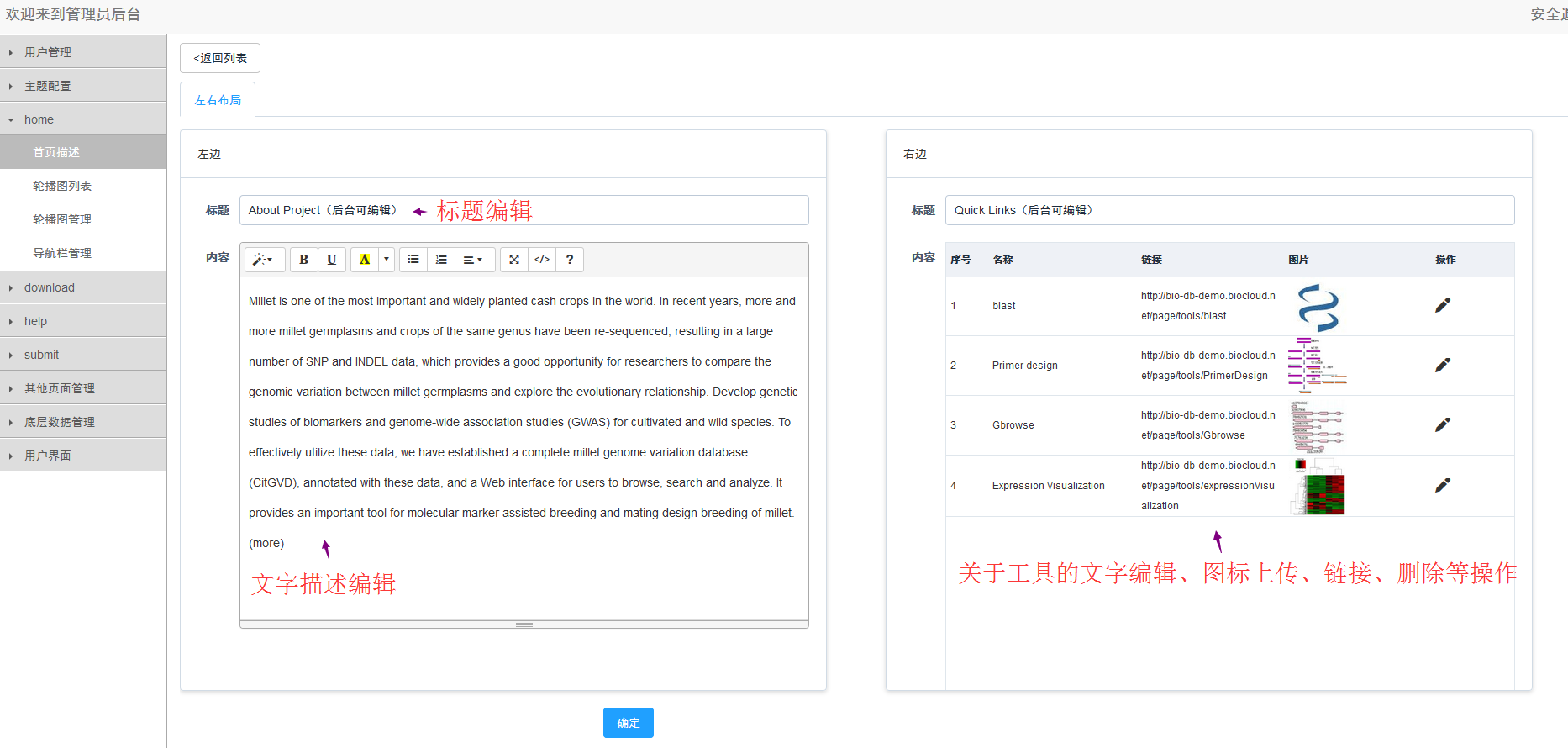The height and width of the screenshot is (748, 1568).
Task: Switch editor to fullscreen mode
Action: point(514,260)
